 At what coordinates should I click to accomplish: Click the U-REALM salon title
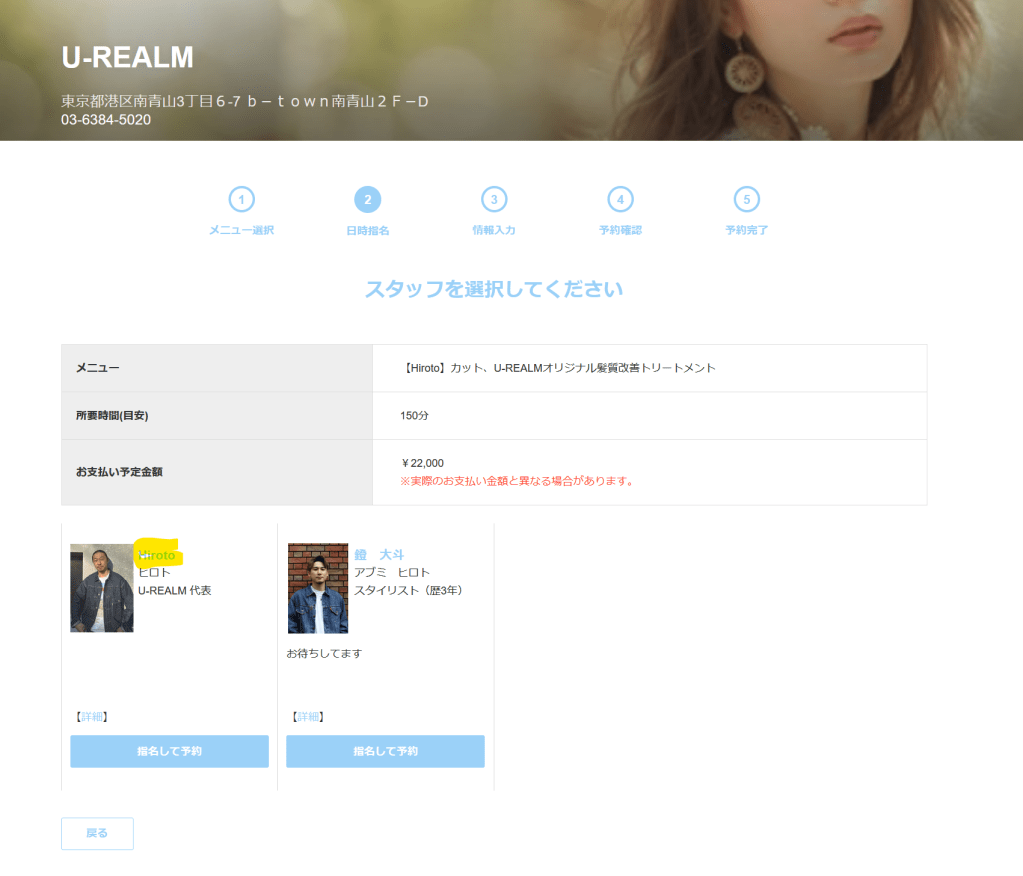click(x=127, y=58)
